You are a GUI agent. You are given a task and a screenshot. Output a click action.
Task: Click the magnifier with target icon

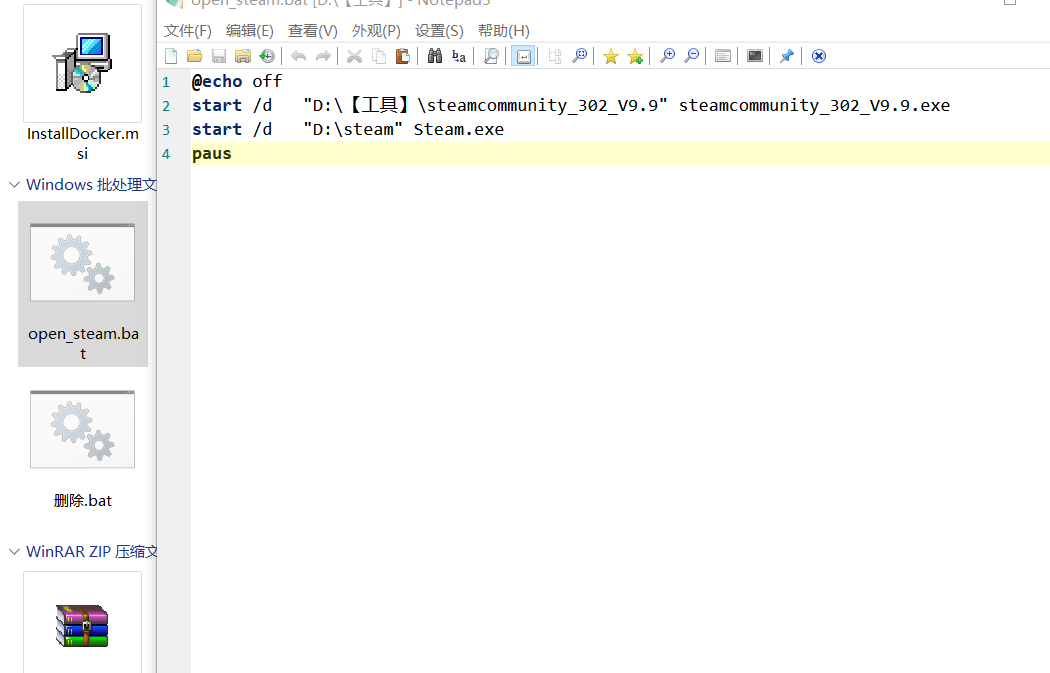(579, 56)
